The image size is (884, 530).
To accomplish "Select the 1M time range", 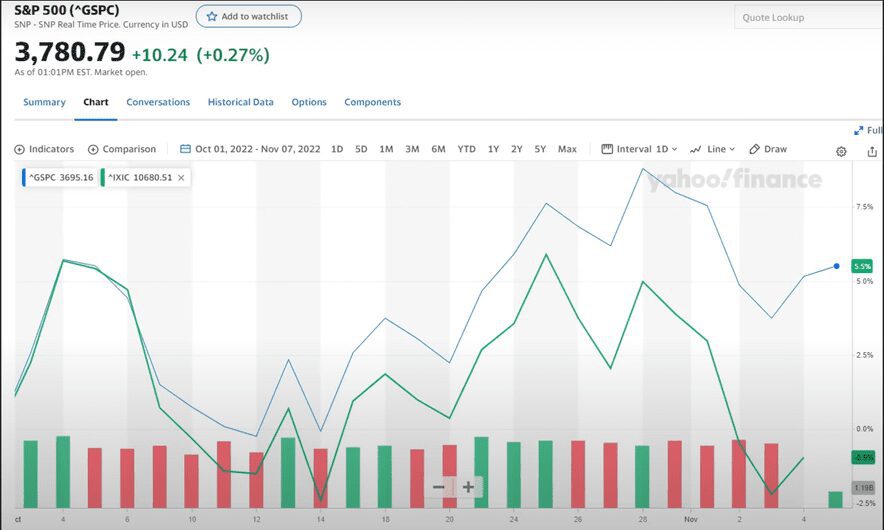I will (x=386, y=149).
